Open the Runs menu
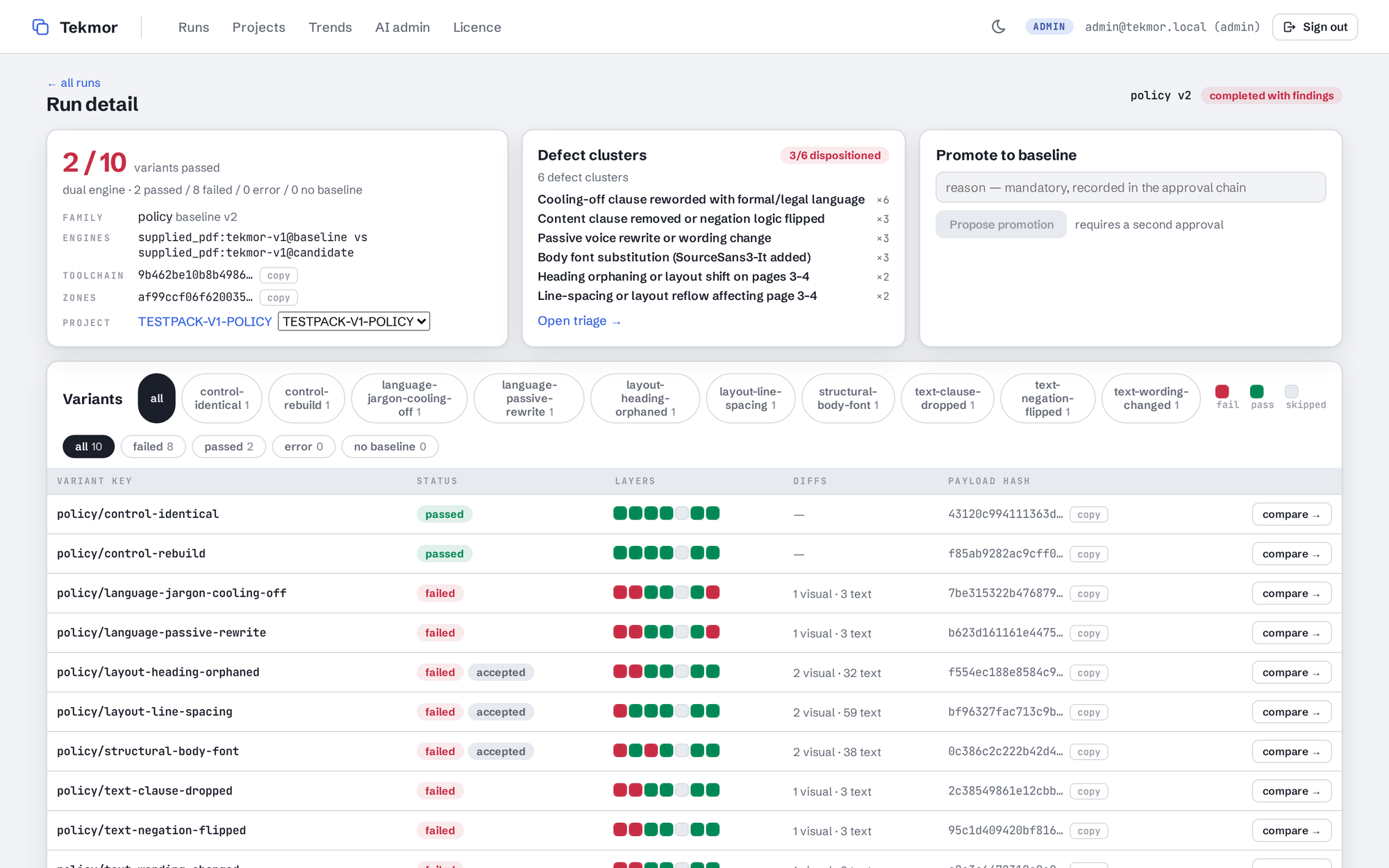The image size is (1389, 868). (194, 27)
